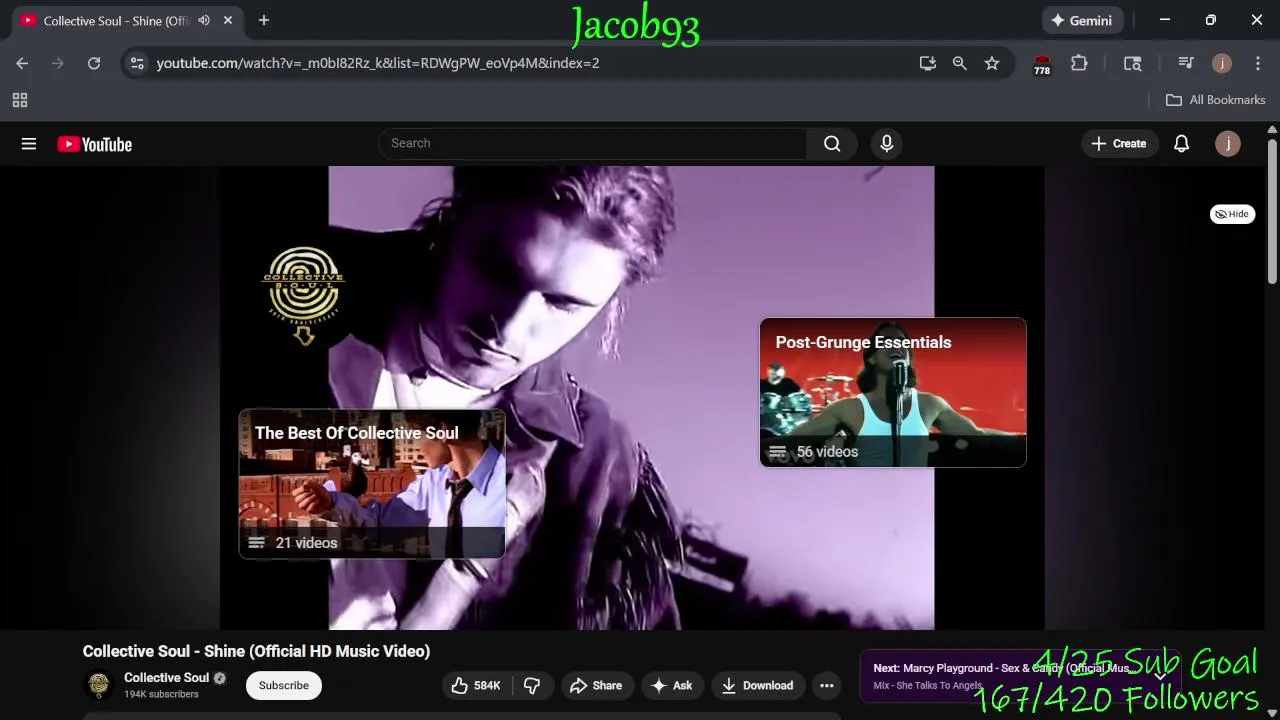This screenshot has width=1280, height=720.
Task: Go back with the browser back arrow
Action: point(22,63)
